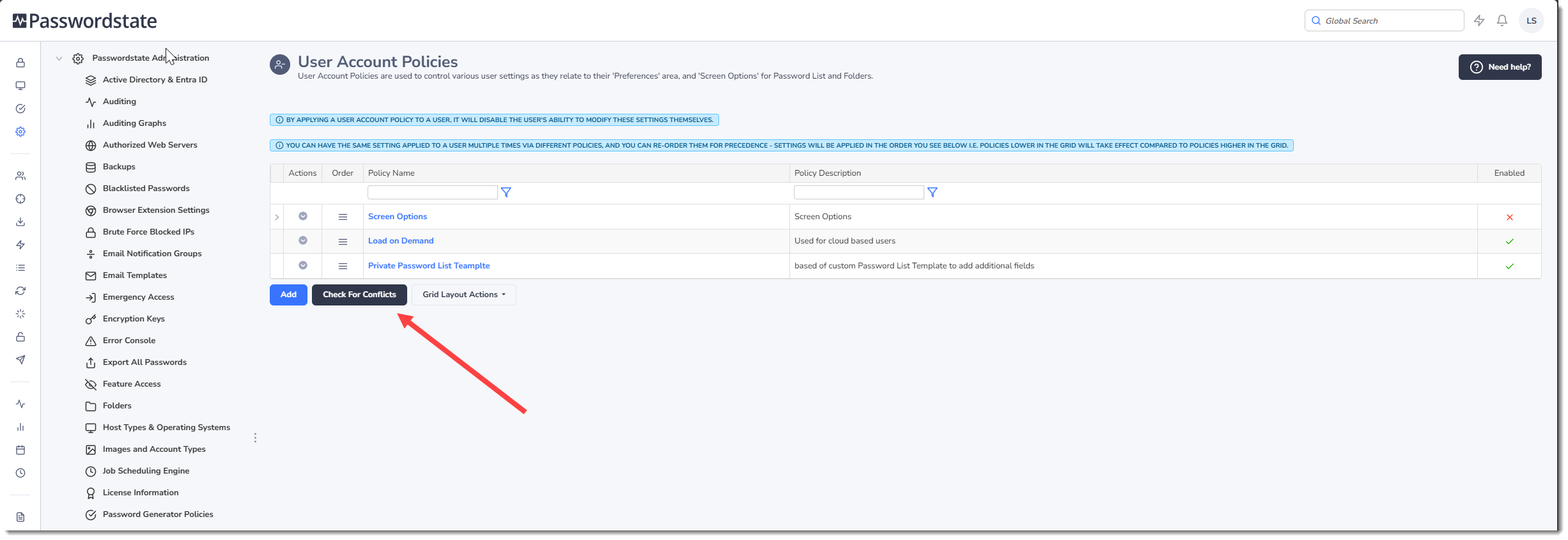
Task: Open Encryption Keys menu item
Action: tap(134, 319)
